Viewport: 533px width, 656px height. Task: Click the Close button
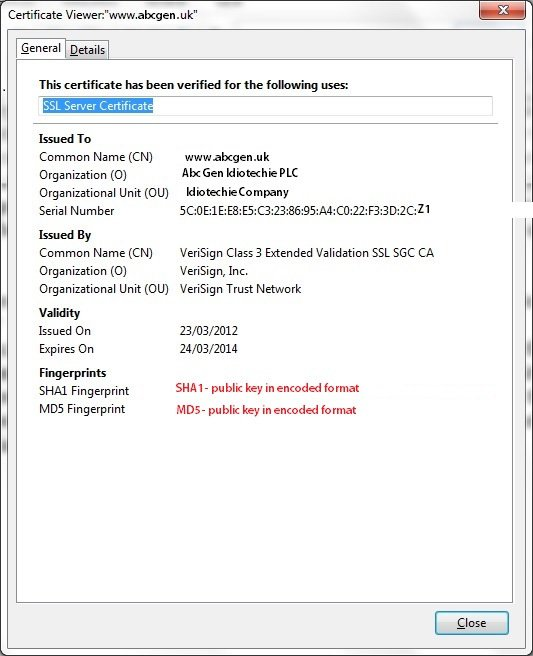tap(472, 623)
